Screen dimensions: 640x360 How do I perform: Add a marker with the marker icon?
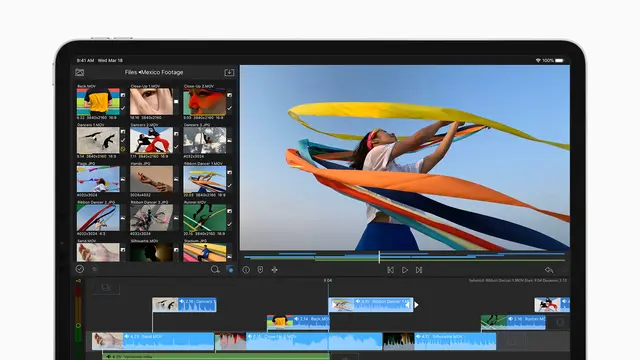point(260,270)
